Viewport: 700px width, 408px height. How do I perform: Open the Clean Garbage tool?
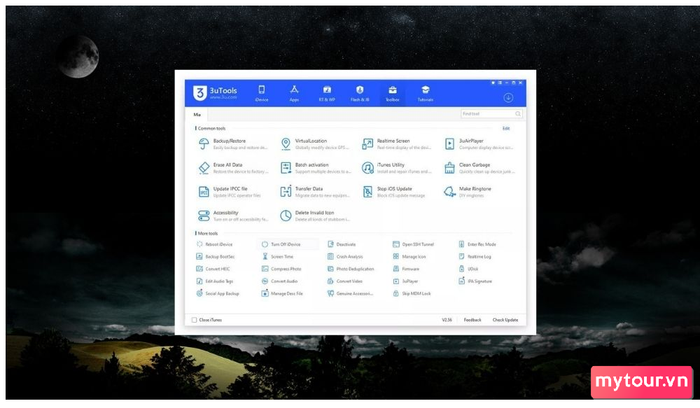[479, 168]
